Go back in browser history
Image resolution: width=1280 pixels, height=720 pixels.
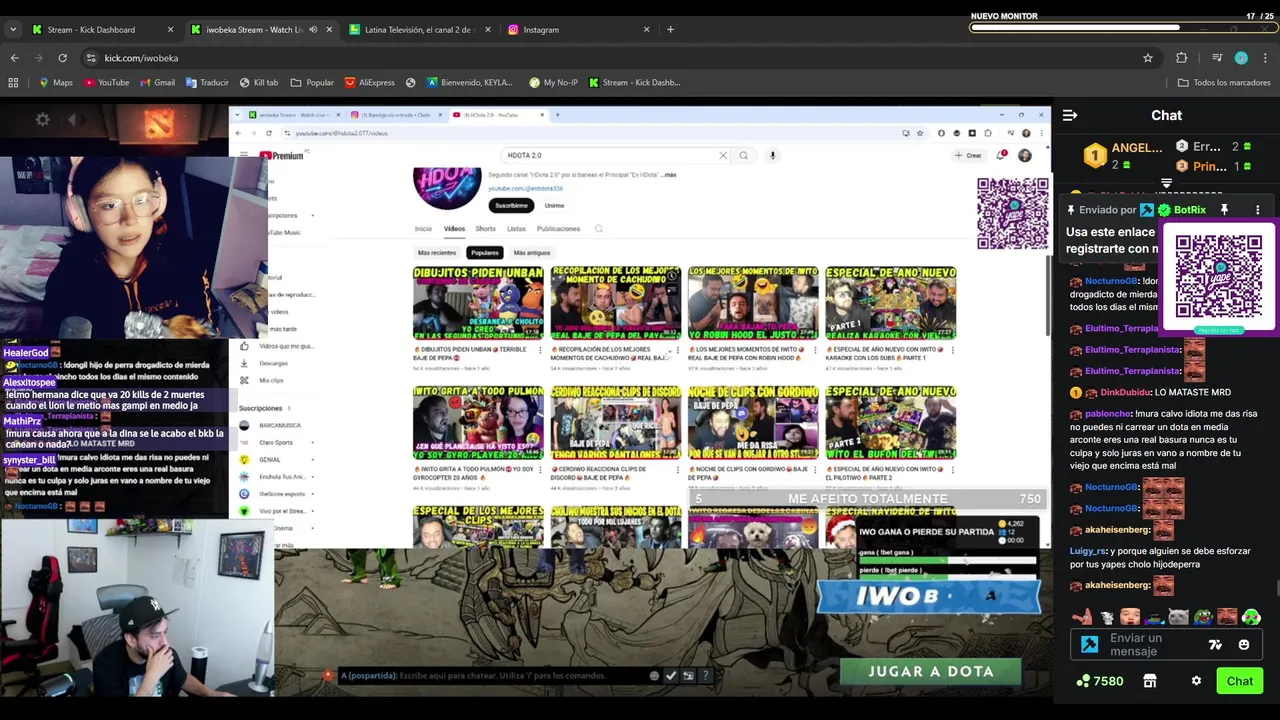pos(15,58)
